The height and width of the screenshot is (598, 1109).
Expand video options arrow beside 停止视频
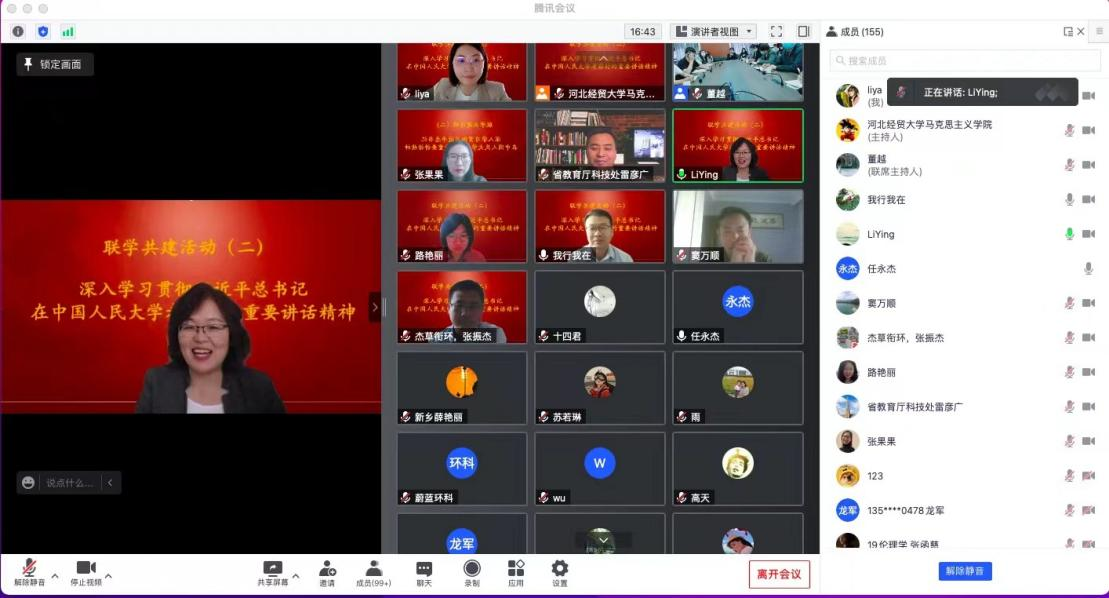[108, 576]
